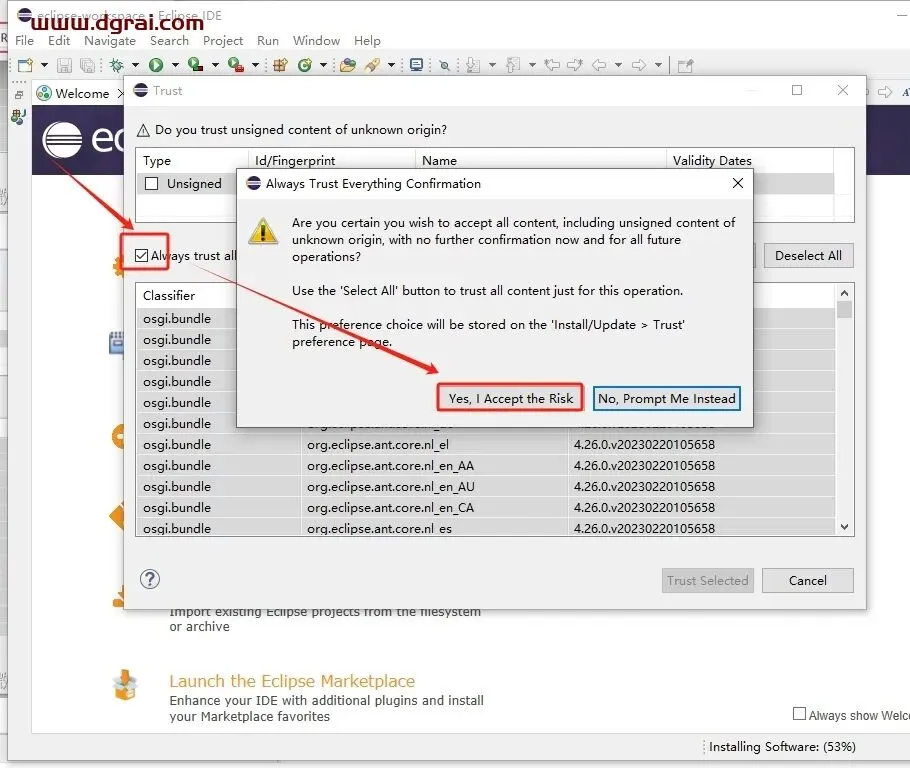Select row org.eclipse.ant.core.nl_en_CA
Image resolution: width=910 pixels, height=768 pixels.
pos(485,507)
